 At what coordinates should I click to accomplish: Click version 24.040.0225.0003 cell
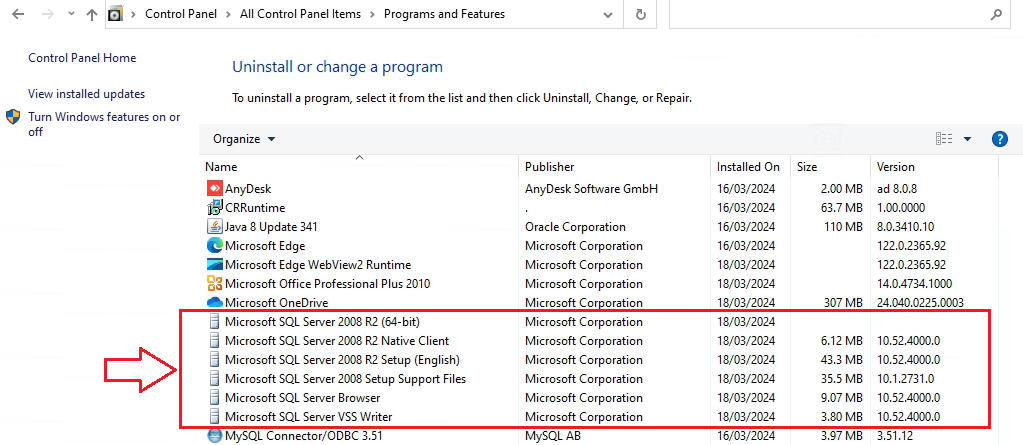pos(921,302)
